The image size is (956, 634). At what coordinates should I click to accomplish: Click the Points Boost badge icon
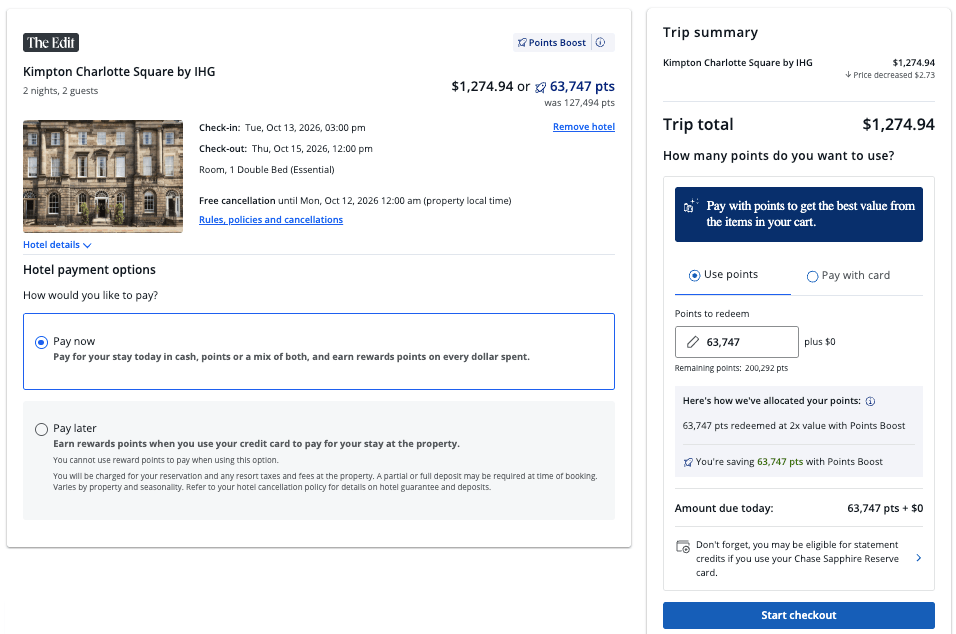(522, 43)
